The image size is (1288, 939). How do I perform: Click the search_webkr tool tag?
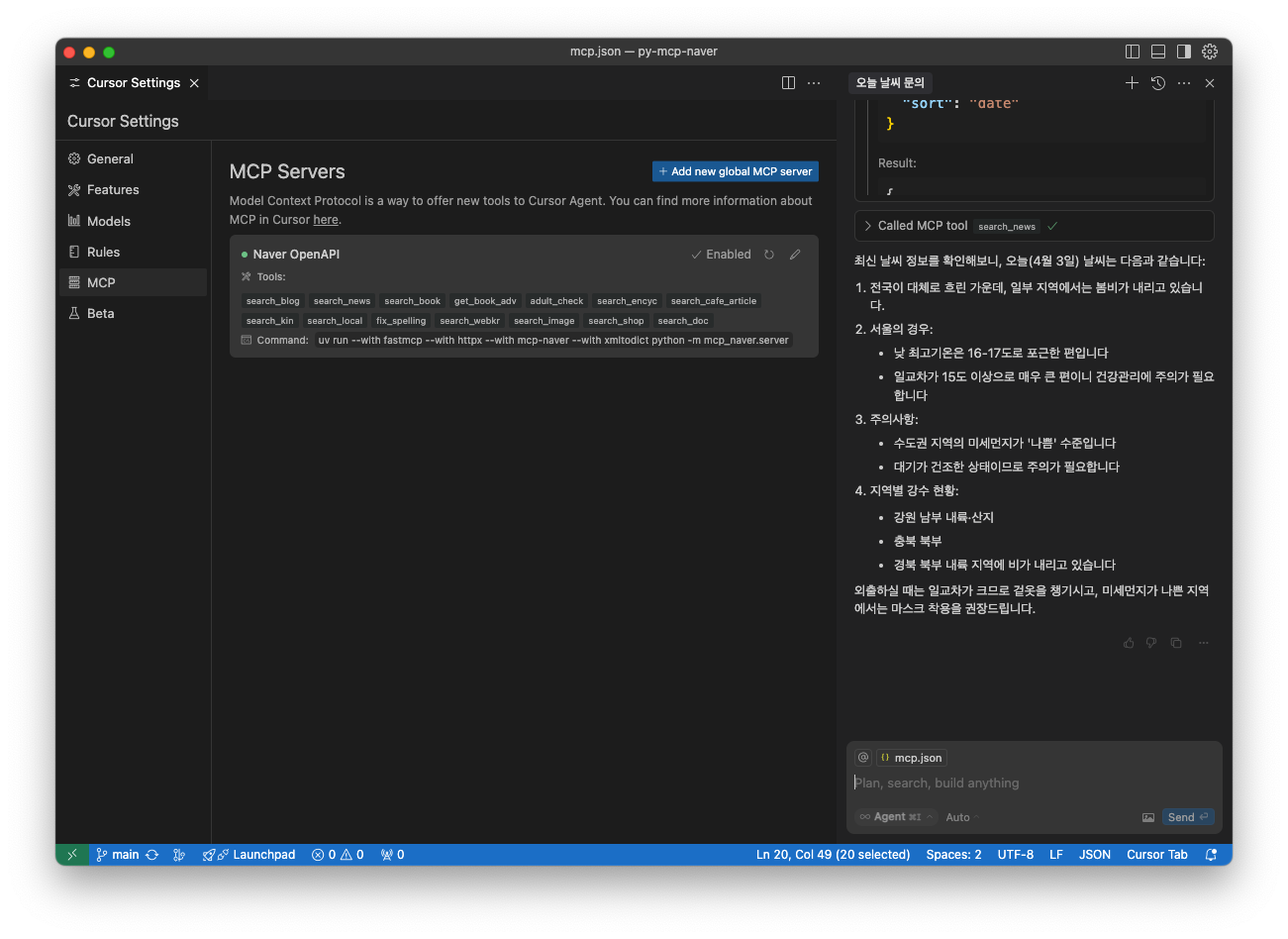point(469,321)
